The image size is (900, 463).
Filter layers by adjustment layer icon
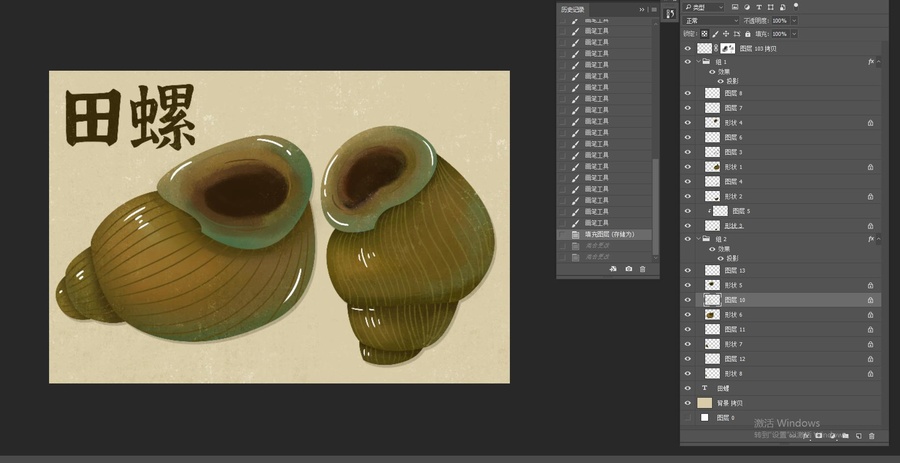747,7
